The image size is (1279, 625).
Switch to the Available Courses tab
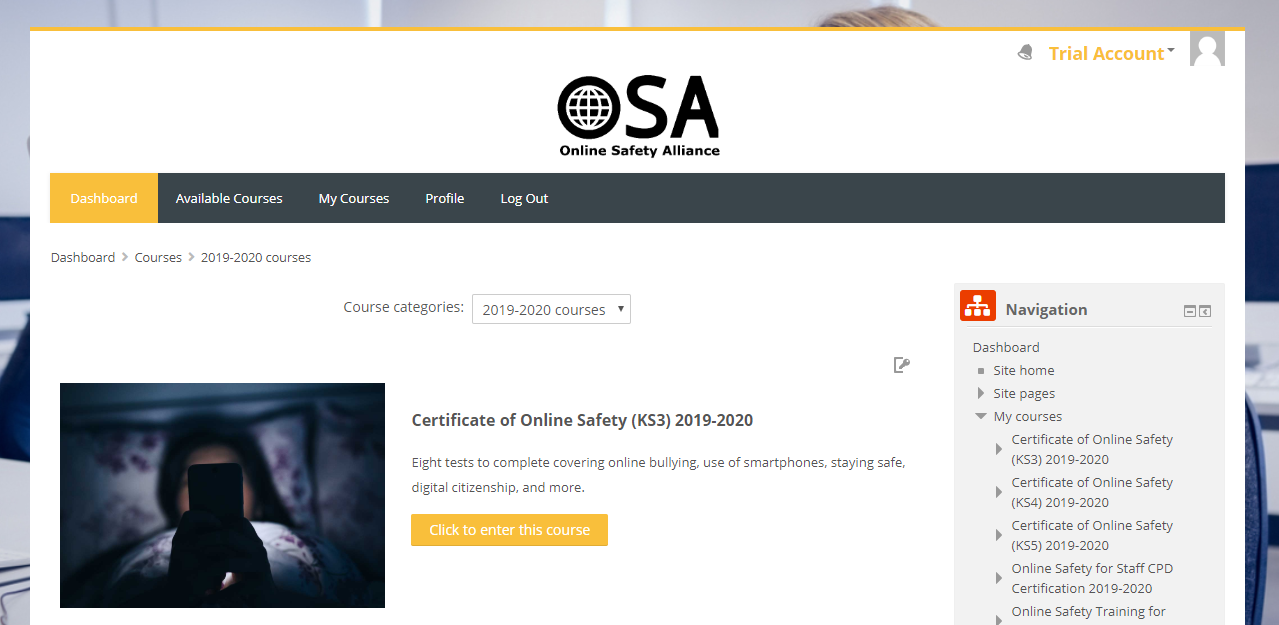(229, 197)
